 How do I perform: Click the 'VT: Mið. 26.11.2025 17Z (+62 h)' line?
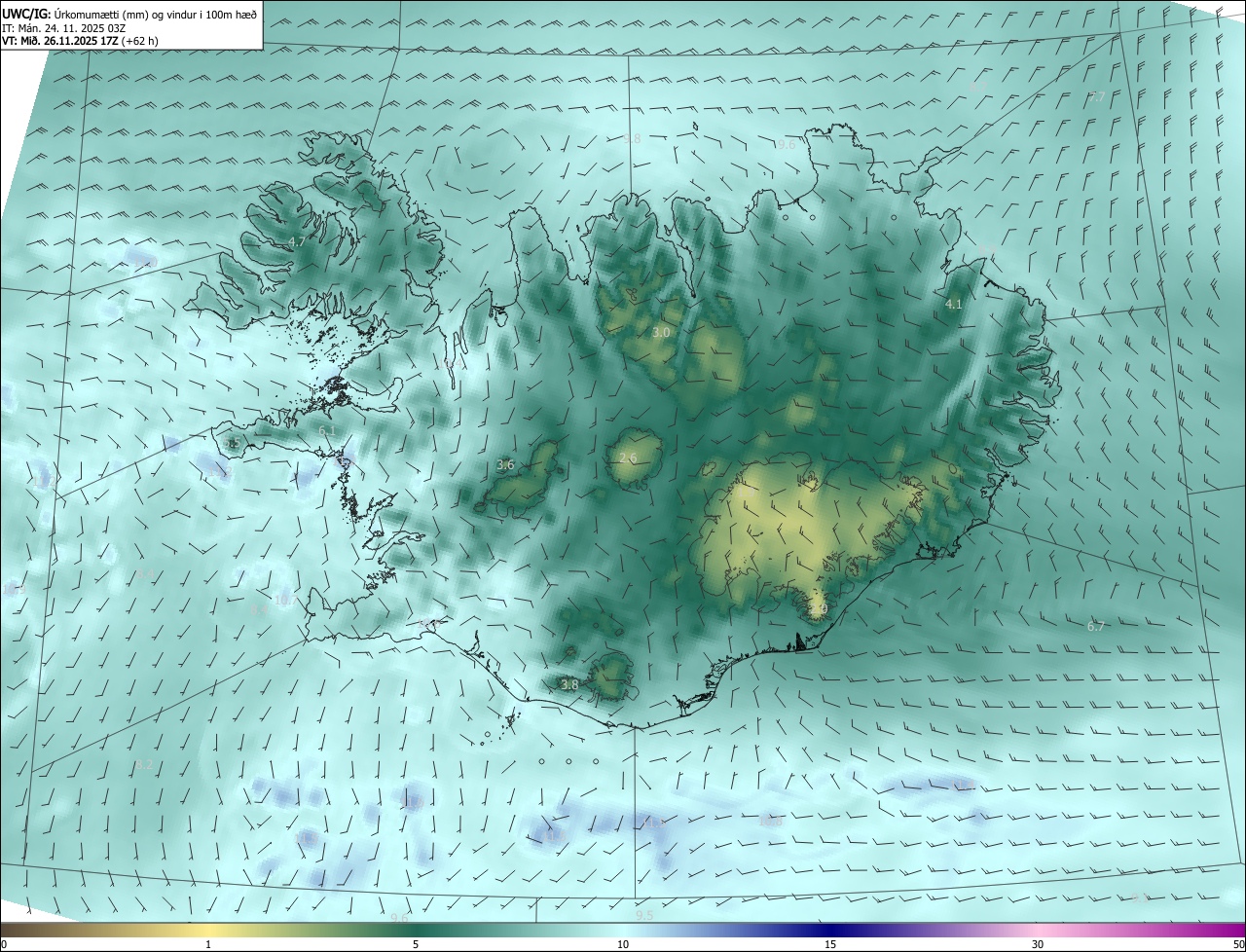coord(81,41)
